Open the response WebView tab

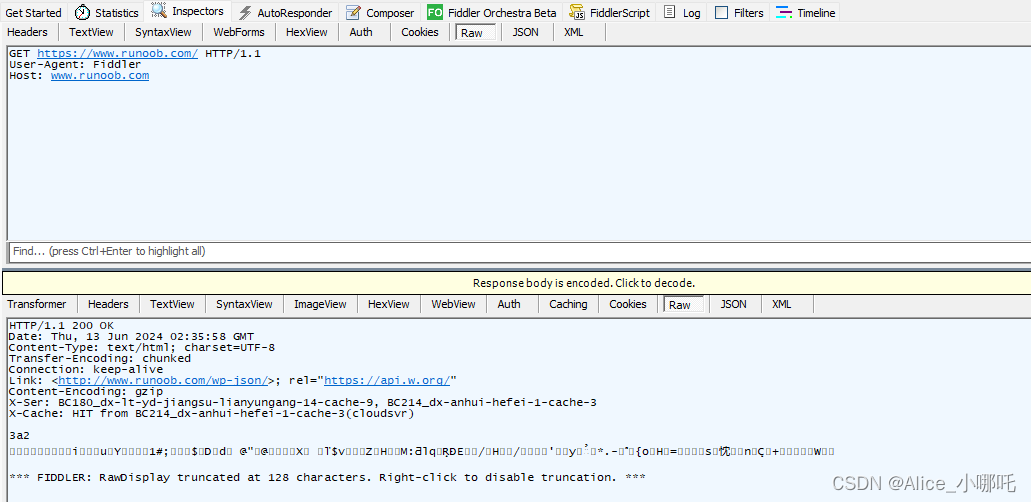(x=454, y=304)
